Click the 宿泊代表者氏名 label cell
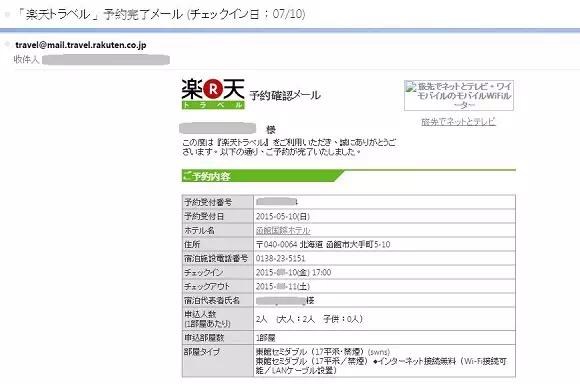This screenshot has width=580, height=384. point(218,300)
